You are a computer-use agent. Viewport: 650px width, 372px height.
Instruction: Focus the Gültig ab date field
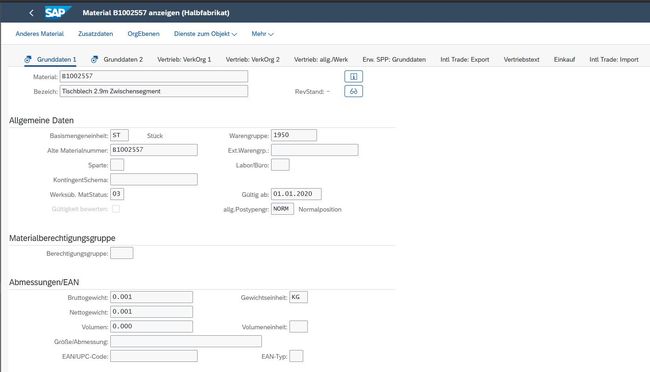click(x=296, y=194)
